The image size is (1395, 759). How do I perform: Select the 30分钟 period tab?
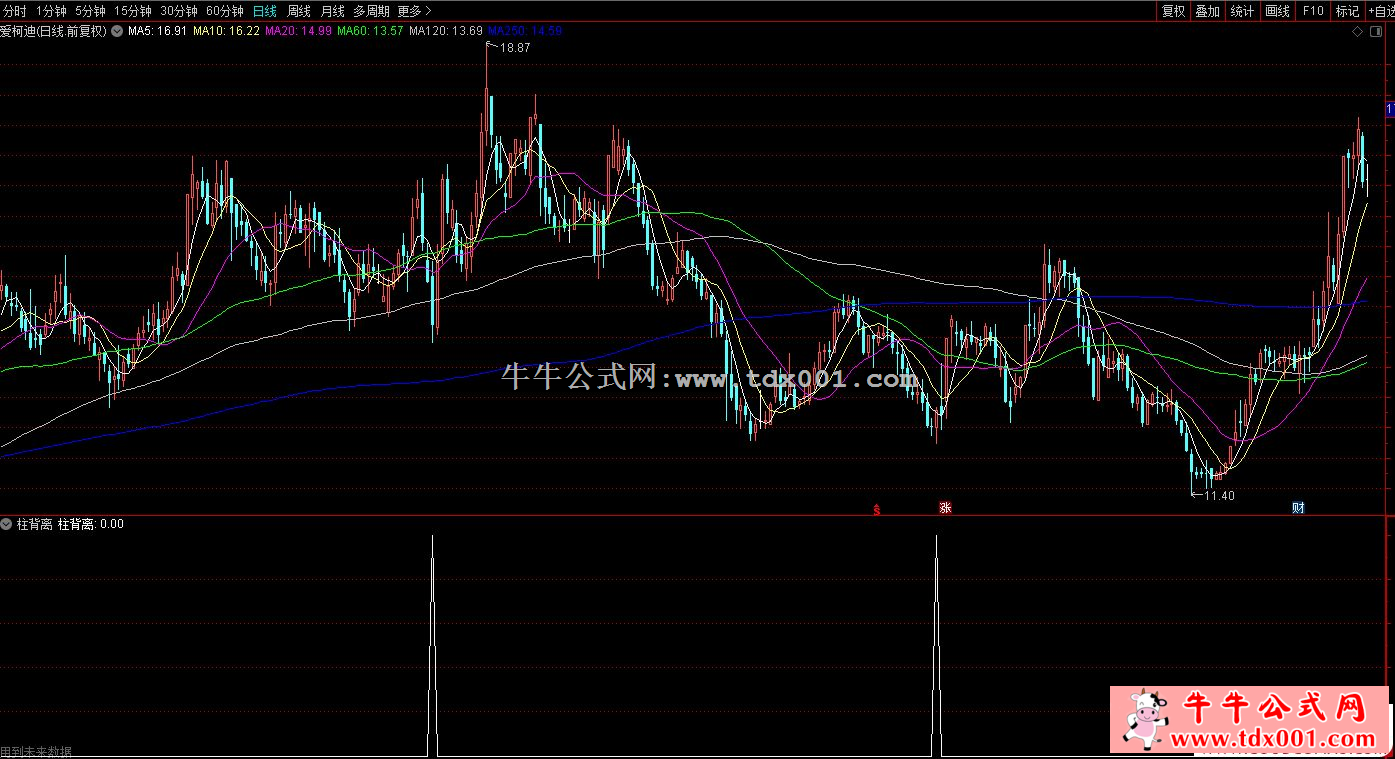click(179, 11)
